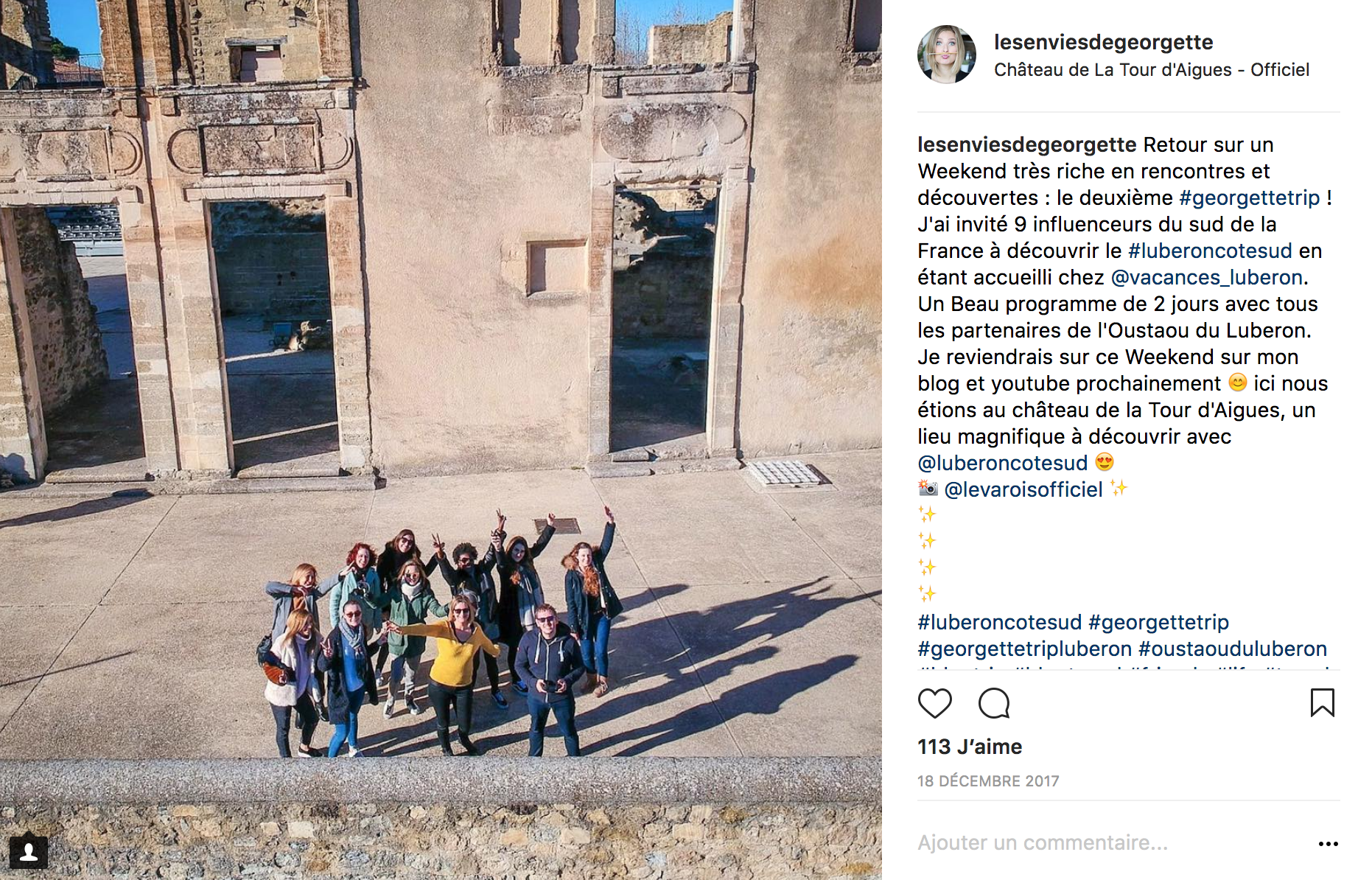
Task: Open the #georgettetrip hashtag in first paragraph
Action: [1250, 198]
